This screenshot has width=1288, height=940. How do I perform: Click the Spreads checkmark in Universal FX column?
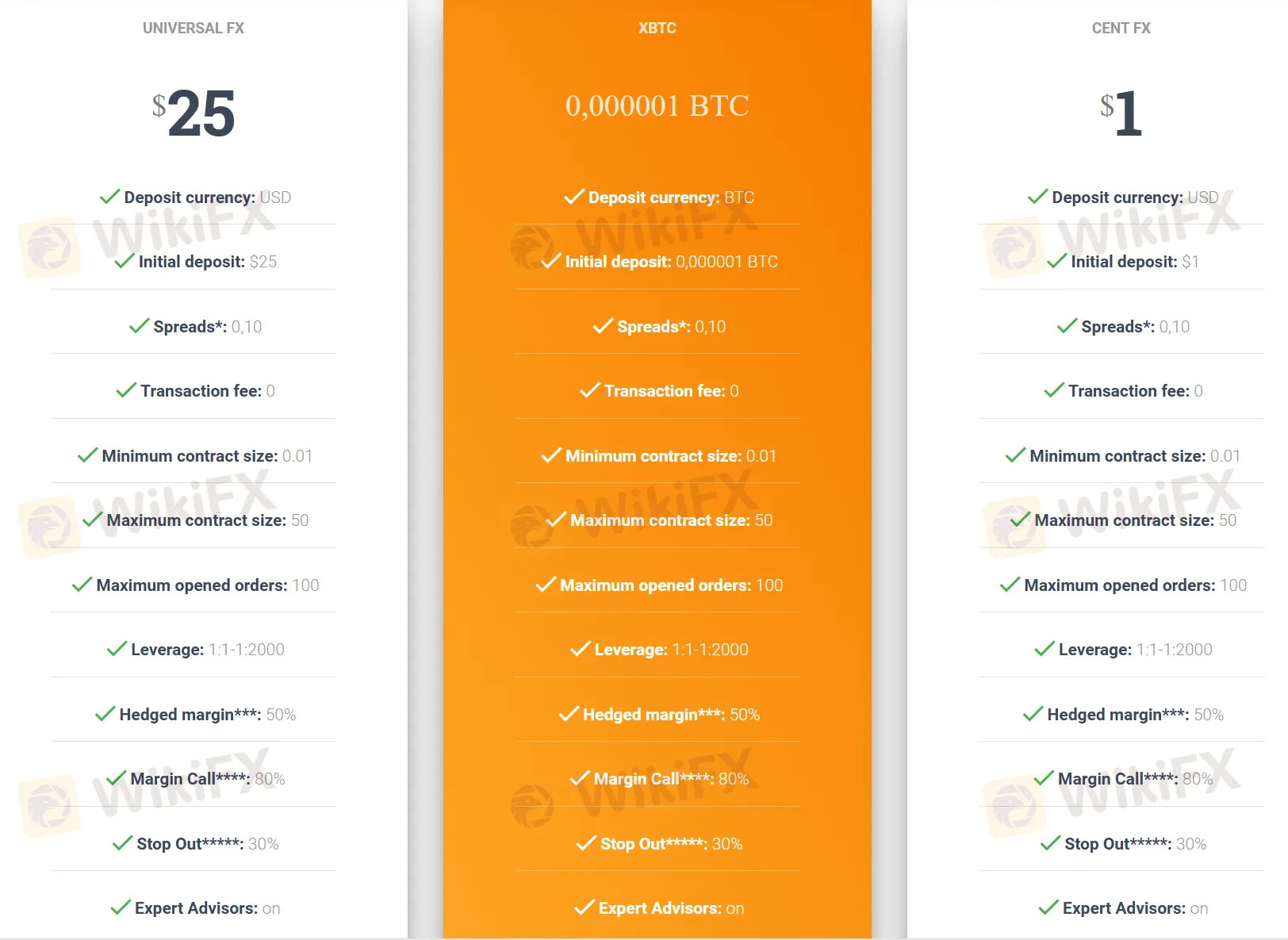pos(140,326)
